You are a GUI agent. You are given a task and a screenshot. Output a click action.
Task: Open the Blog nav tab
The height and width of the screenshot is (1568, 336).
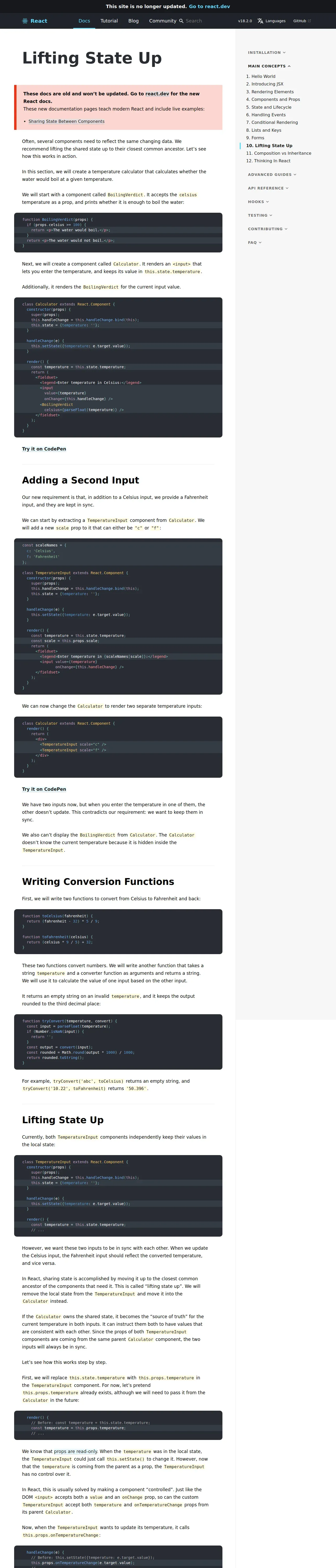point(133,21)
